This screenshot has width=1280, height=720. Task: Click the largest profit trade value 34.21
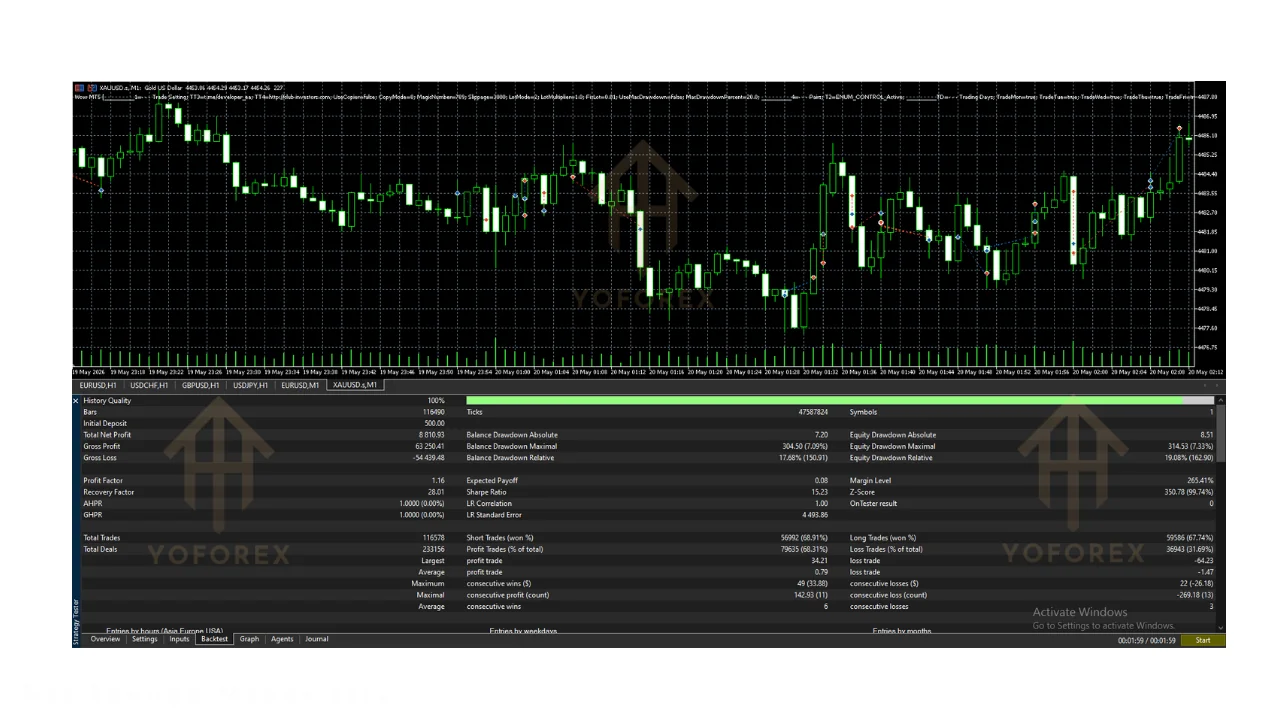(821, 561)
